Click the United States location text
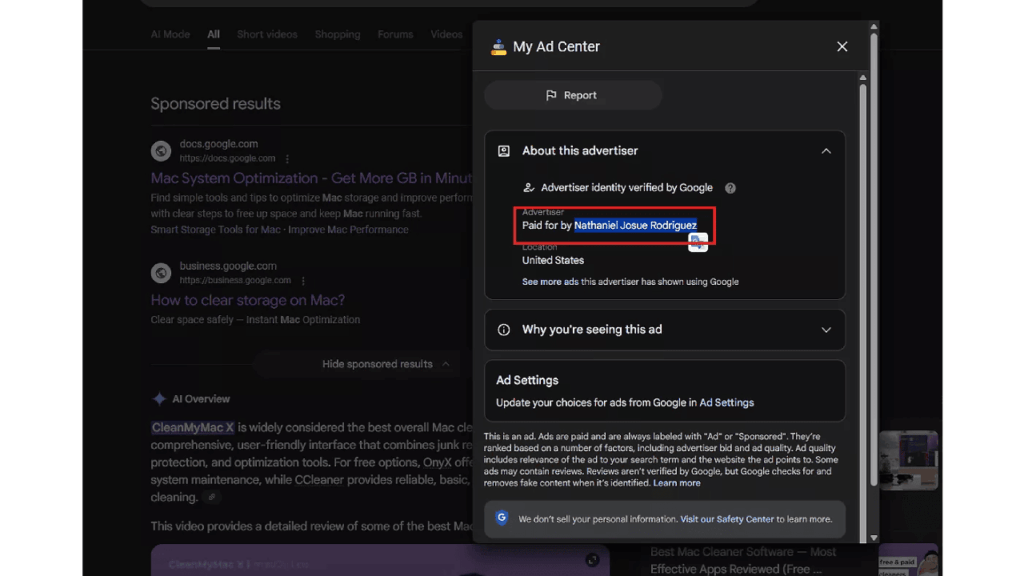The width and height of the screenshot is (1024, 576). [552, 260]
